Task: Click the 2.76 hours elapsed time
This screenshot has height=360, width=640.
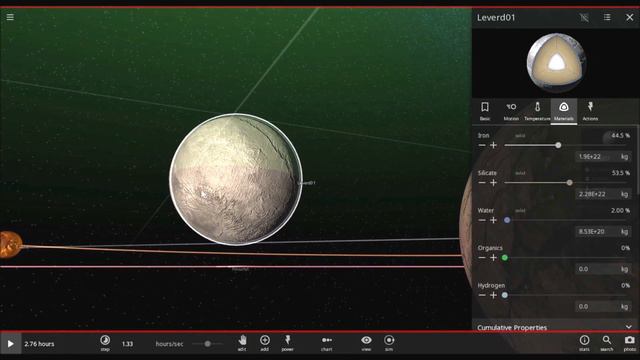Action: [x=39, y=344]
